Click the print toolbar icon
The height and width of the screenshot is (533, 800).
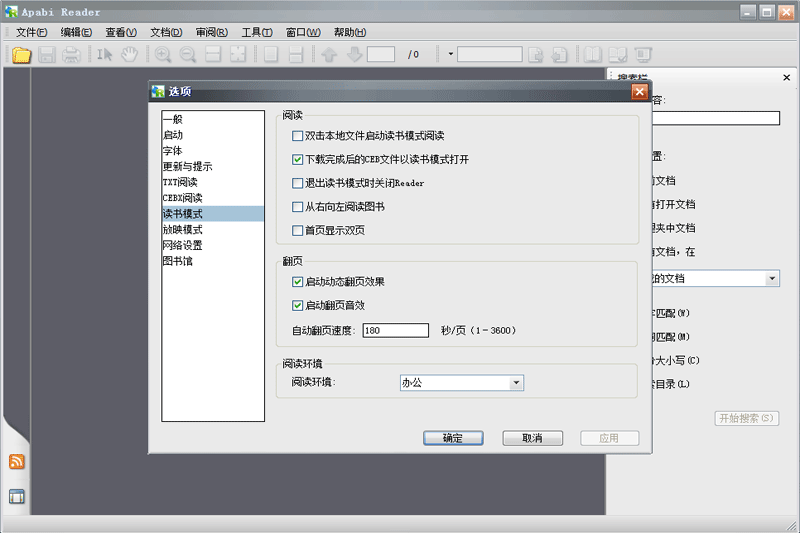[x=71, y=55]
